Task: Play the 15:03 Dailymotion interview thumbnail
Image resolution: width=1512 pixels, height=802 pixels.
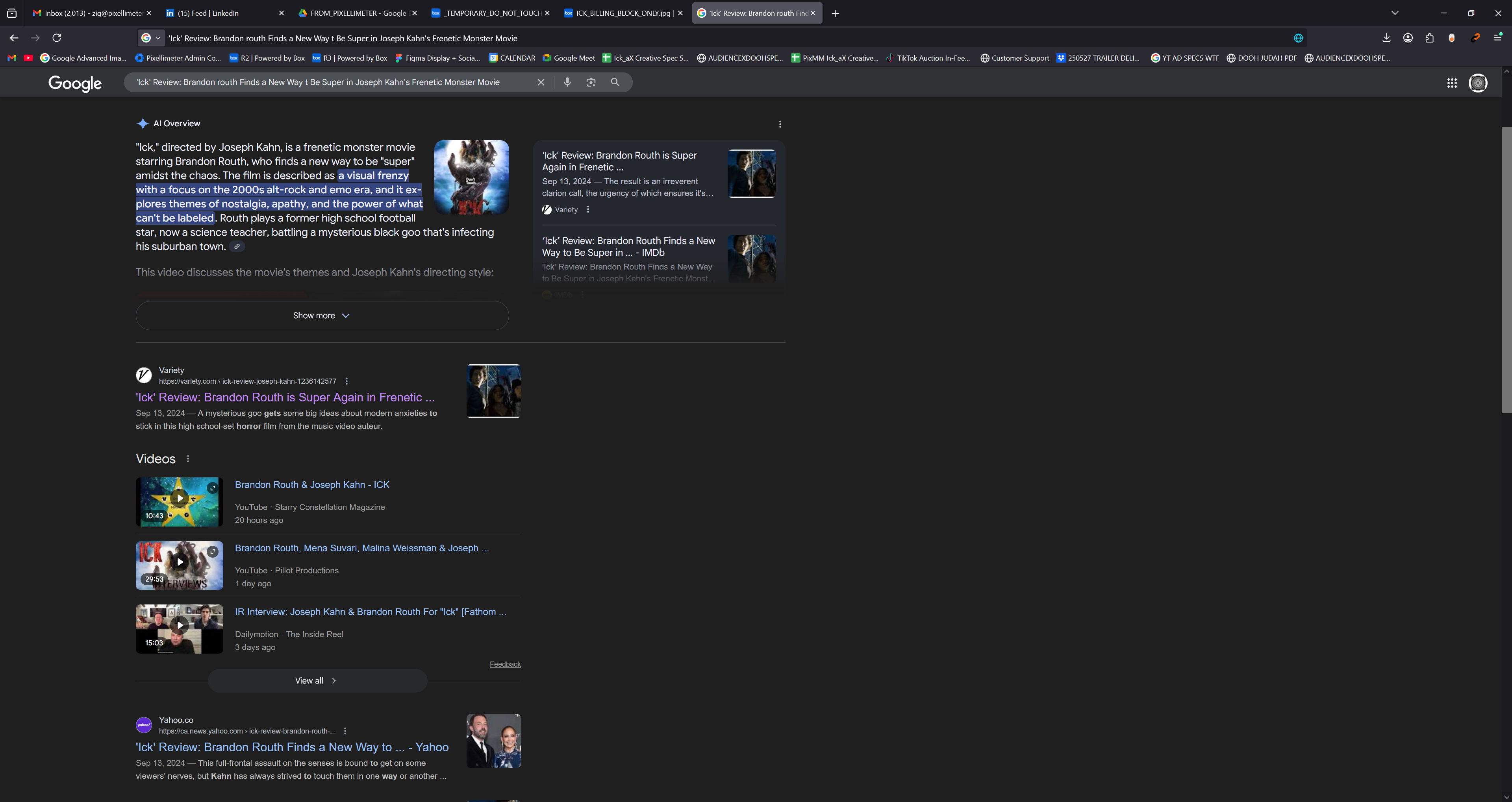Action: pyautogui.click(x=180, y=629)
